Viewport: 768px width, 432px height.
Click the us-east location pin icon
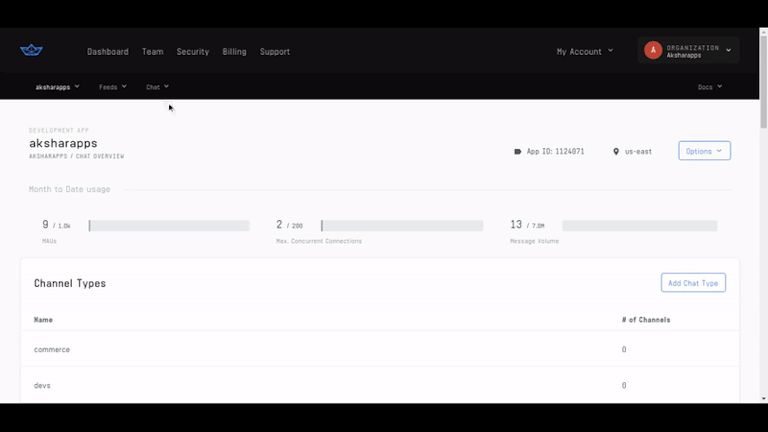coord(616,152)
